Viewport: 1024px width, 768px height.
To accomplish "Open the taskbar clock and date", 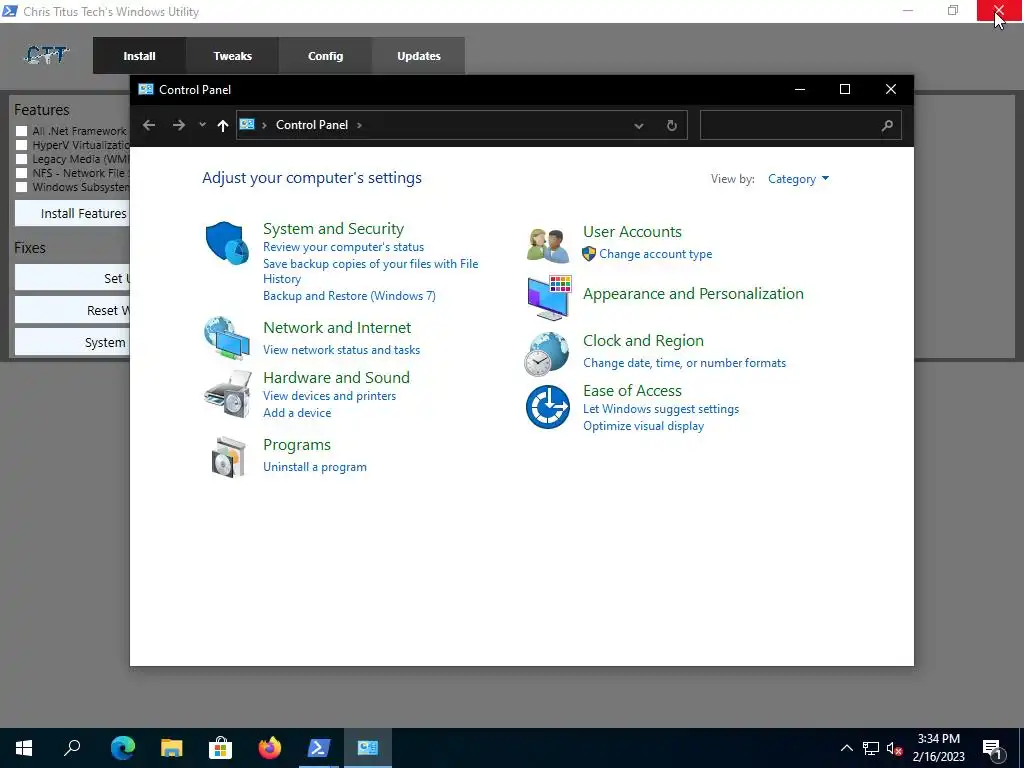I will (x=938, y=748).
